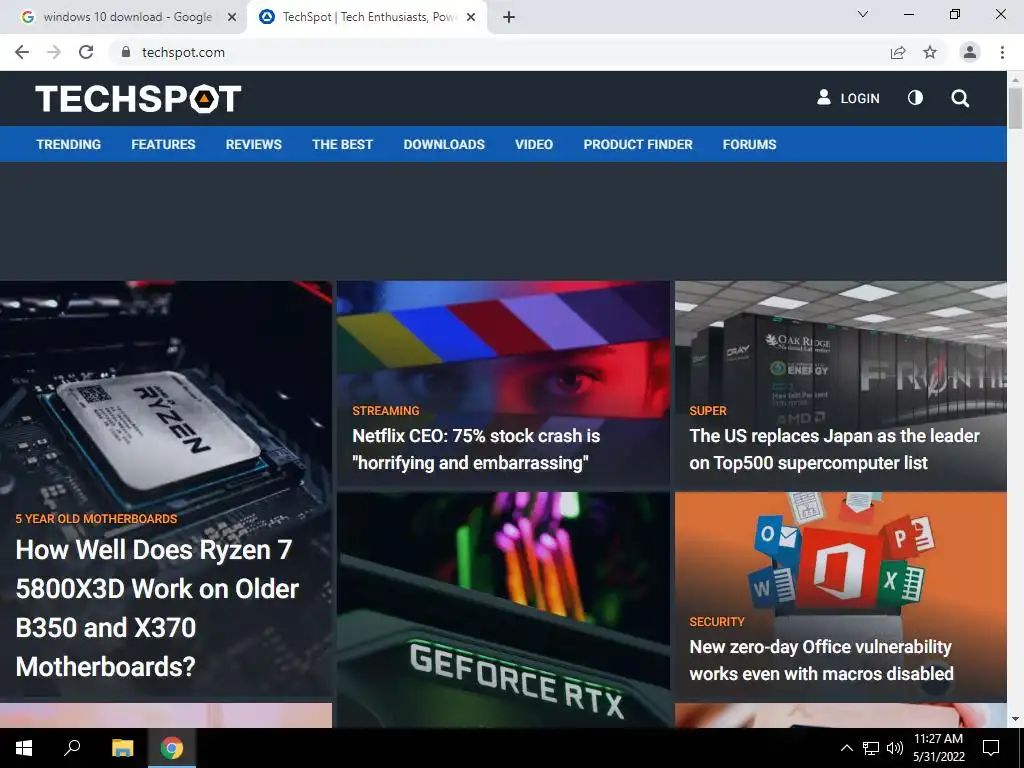Open the Windows notification center icon
The image size is (1024, 768).
991,748
